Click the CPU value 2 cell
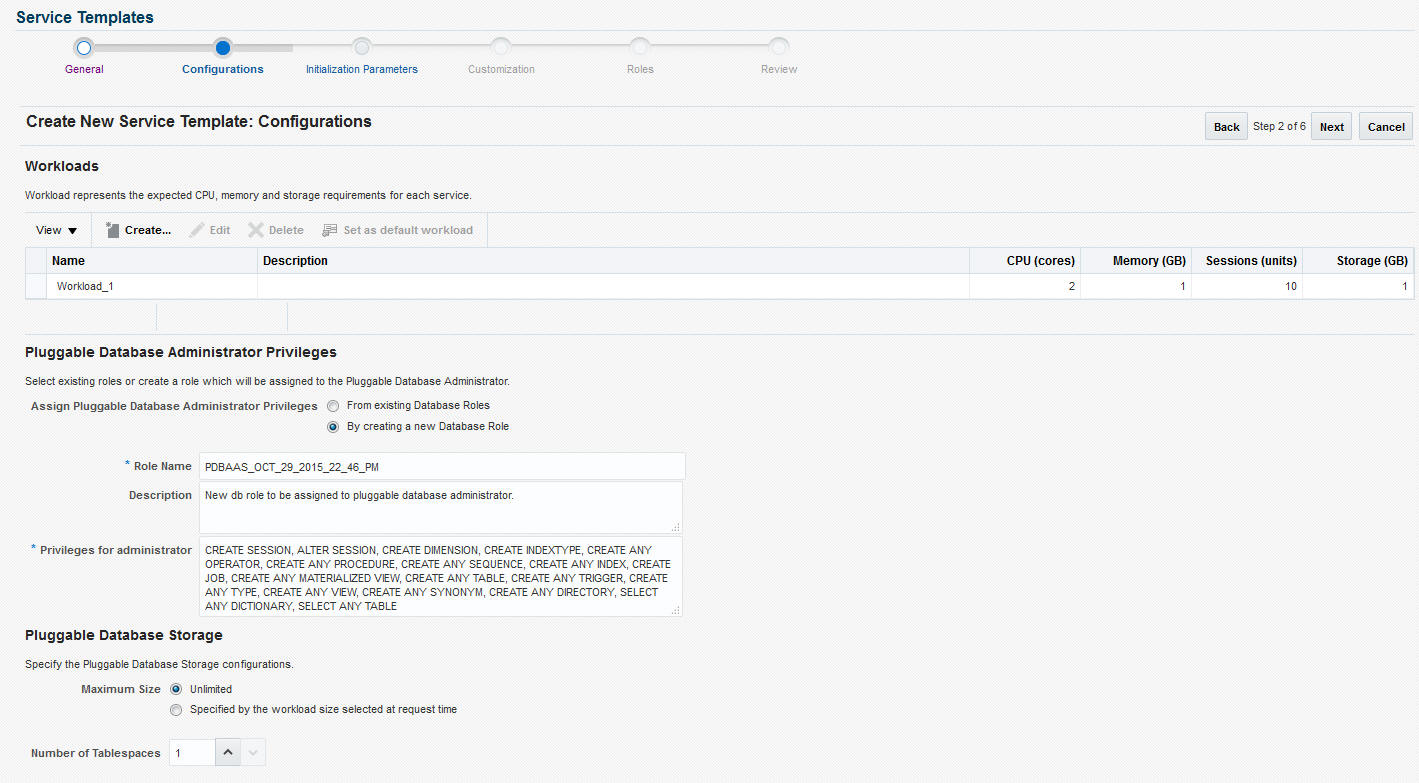This screenshot has width=1419, height=783. tap(1025, 286)
